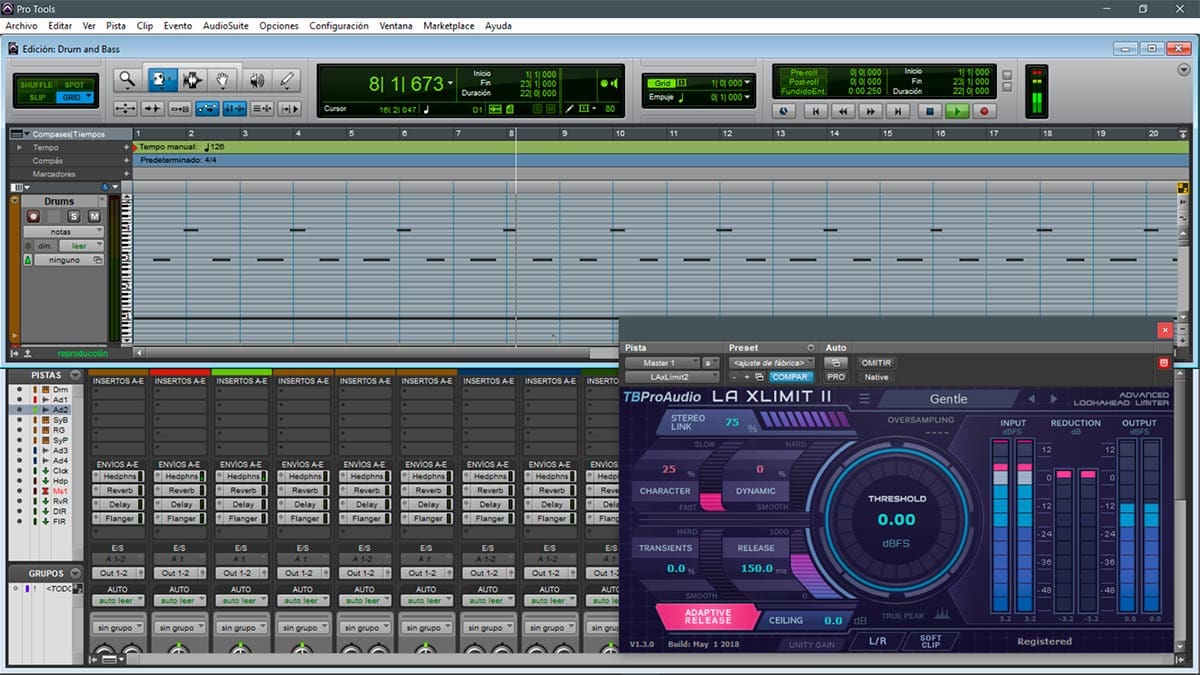The width and height of the screenshot is (1200, 675).
Task: Open the Pista menu
Action: click(116, 26)
